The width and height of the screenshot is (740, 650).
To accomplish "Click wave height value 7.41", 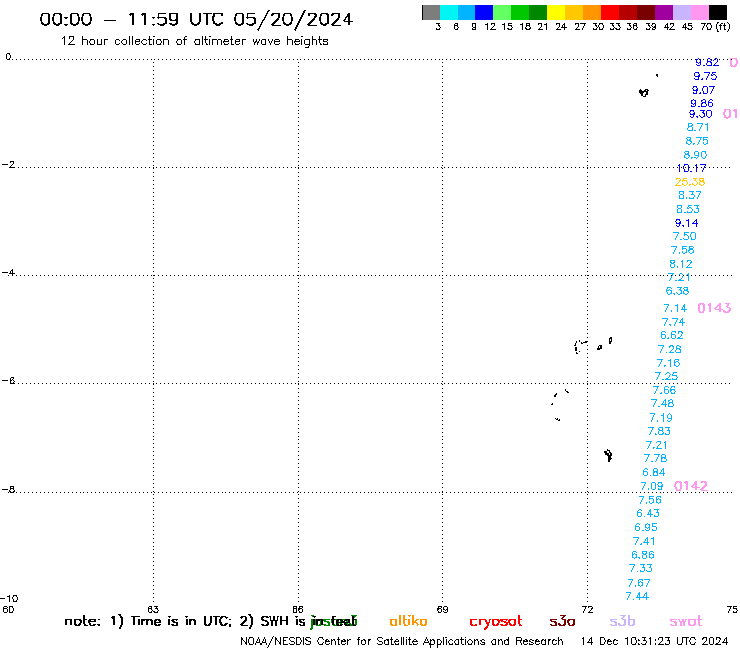I will point(644,541).
